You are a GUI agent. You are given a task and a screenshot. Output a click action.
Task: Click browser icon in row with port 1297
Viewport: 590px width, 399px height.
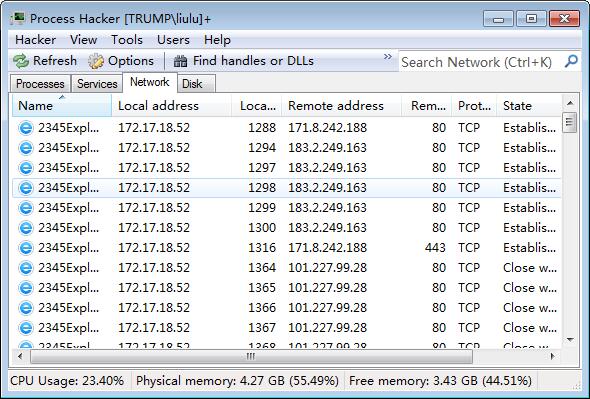(x=26, y=168)
